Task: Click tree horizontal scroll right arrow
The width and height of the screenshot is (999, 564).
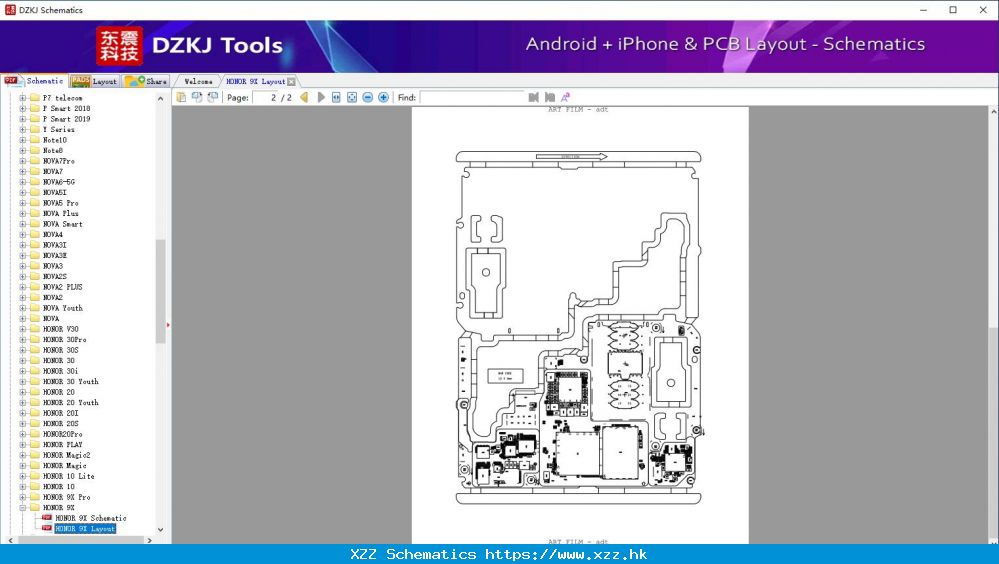Action: pos(150,540)
